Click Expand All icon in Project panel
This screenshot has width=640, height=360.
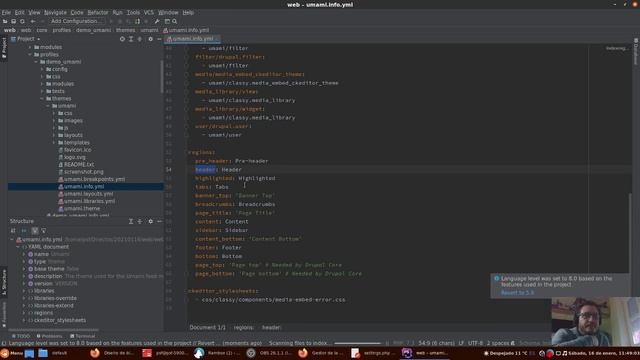[x=131, y=39]
